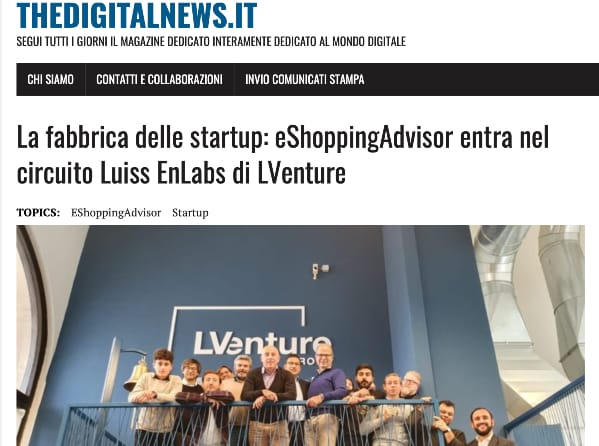Click the THEDIGITALNEWS.IT site logo
The height and width of the screenshot is (446, 599).
(136, 15)
